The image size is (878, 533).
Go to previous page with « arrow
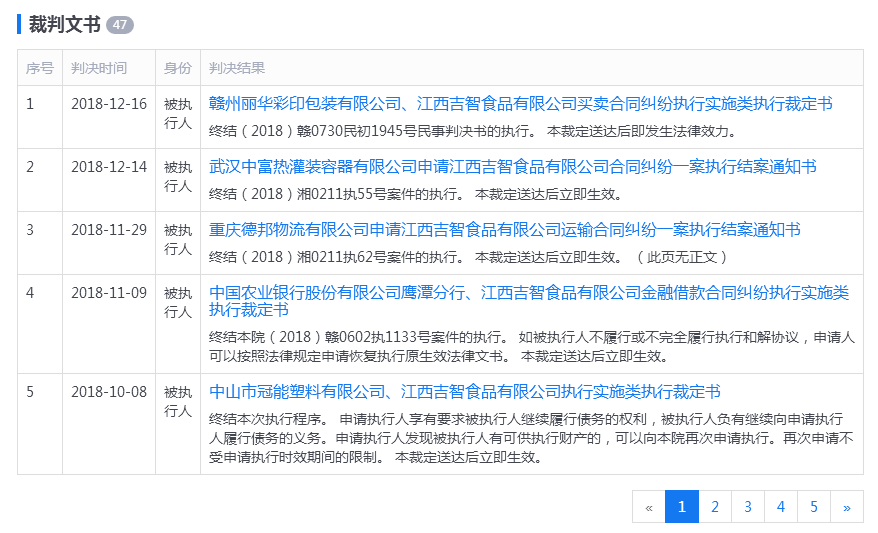[649, 507]
